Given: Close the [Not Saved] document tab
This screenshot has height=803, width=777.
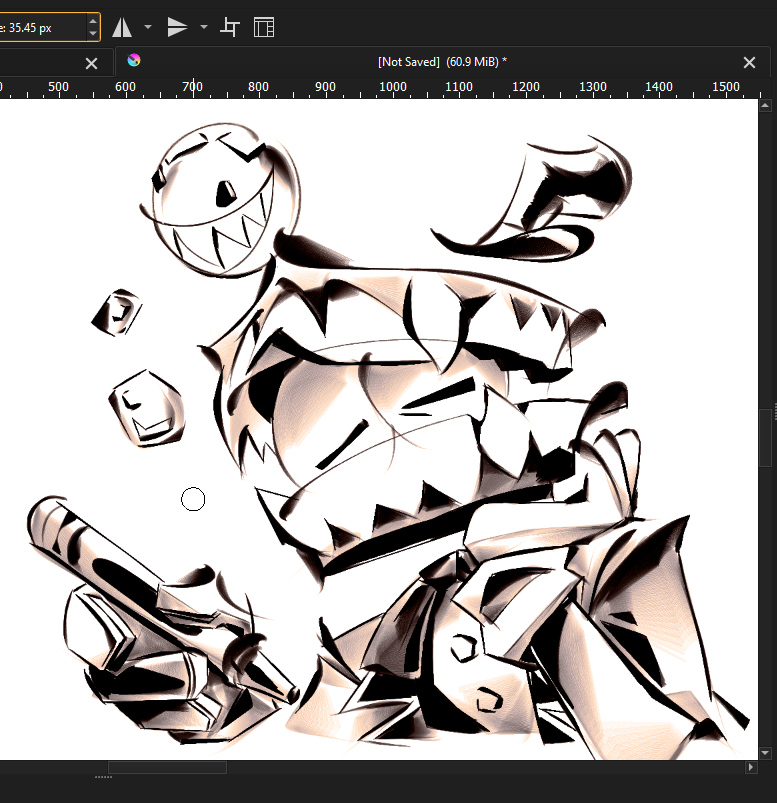Looking at the screenshot, I should pyautogui.click(x=749, y=62).
